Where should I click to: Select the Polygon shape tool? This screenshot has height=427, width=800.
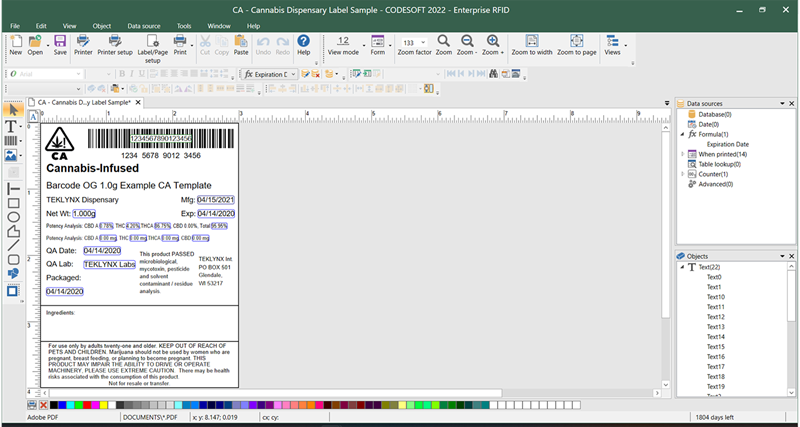click(x=13, y=232)
